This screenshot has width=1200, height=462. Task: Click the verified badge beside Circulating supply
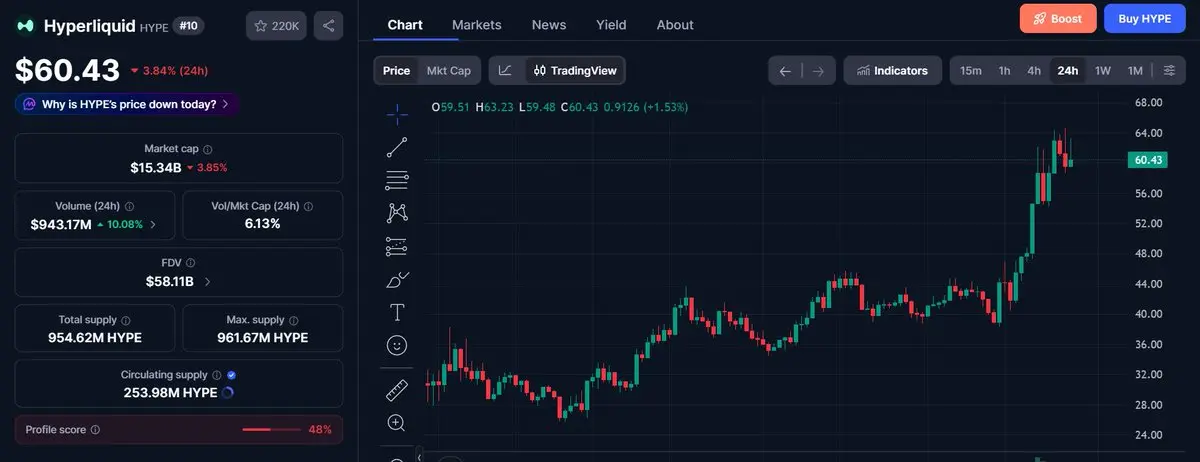tap(231, 375)
